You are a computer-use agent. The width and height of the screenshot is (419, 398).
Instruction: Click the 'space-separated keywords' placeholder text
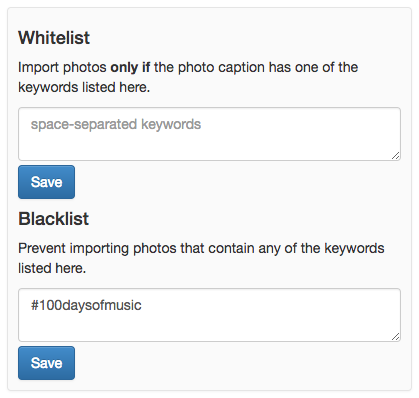116,124
